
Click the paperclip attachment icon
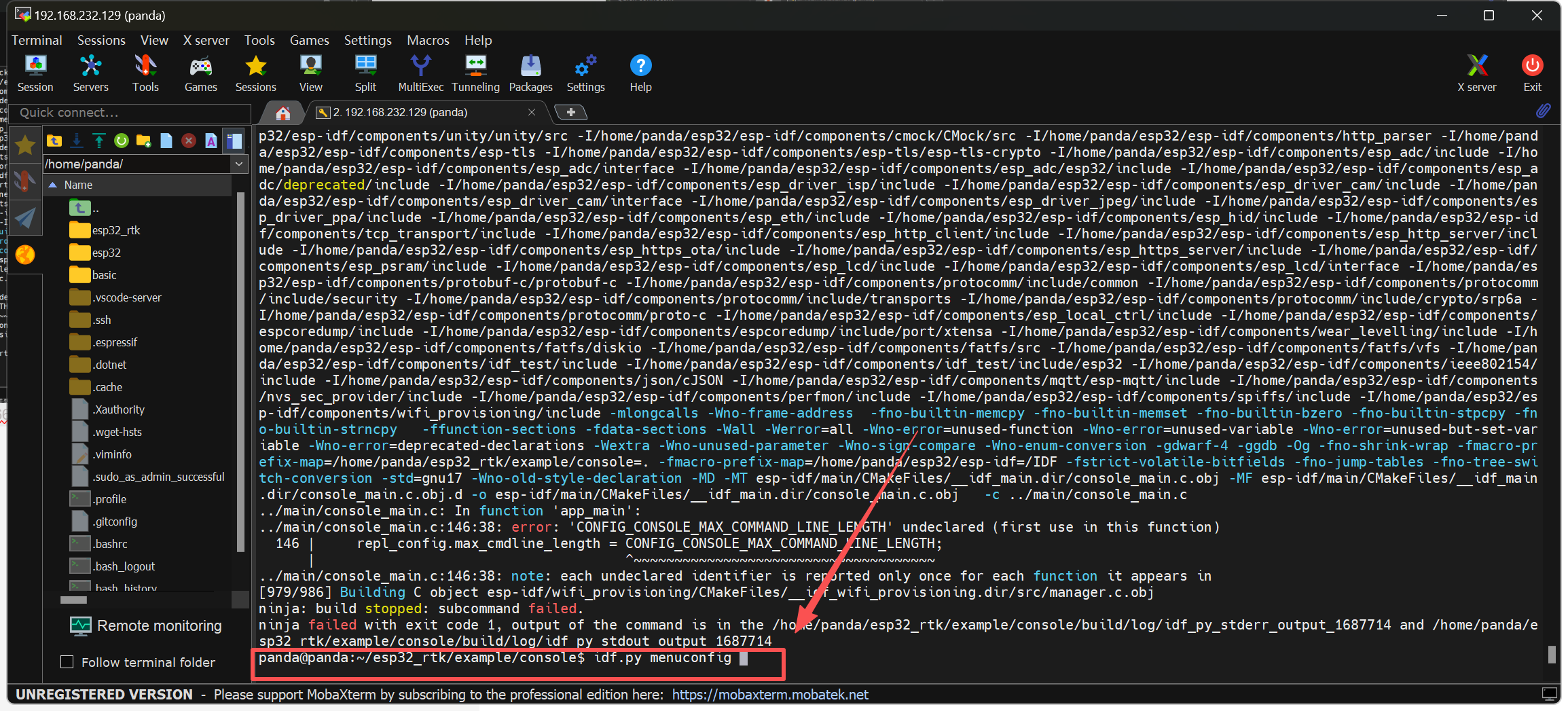1544,111
